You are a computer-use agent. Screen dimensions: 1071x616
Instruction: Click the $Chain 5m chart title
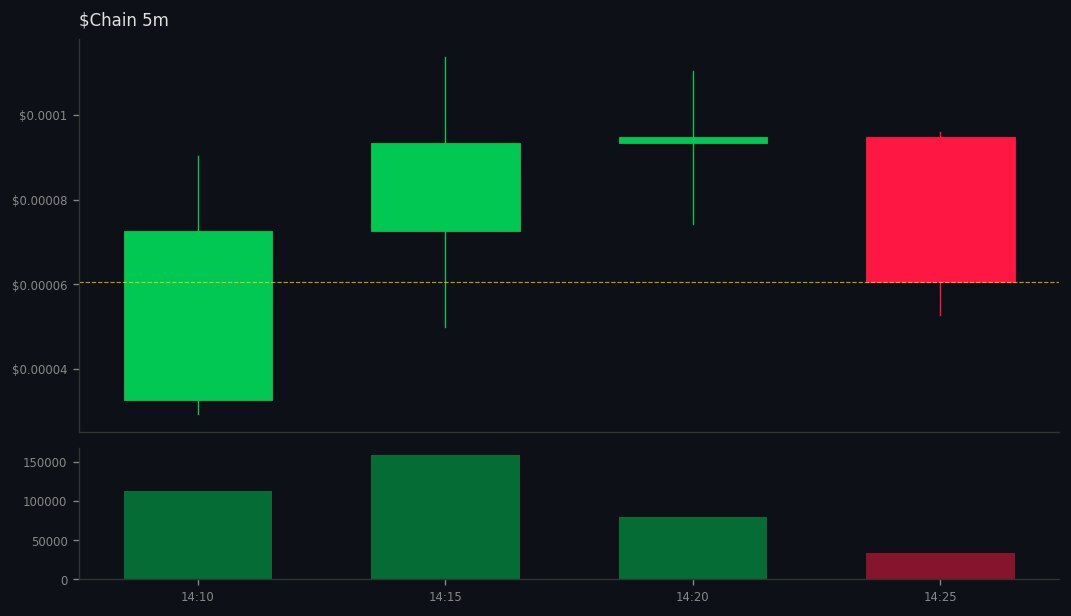click(x=123, y=20)
